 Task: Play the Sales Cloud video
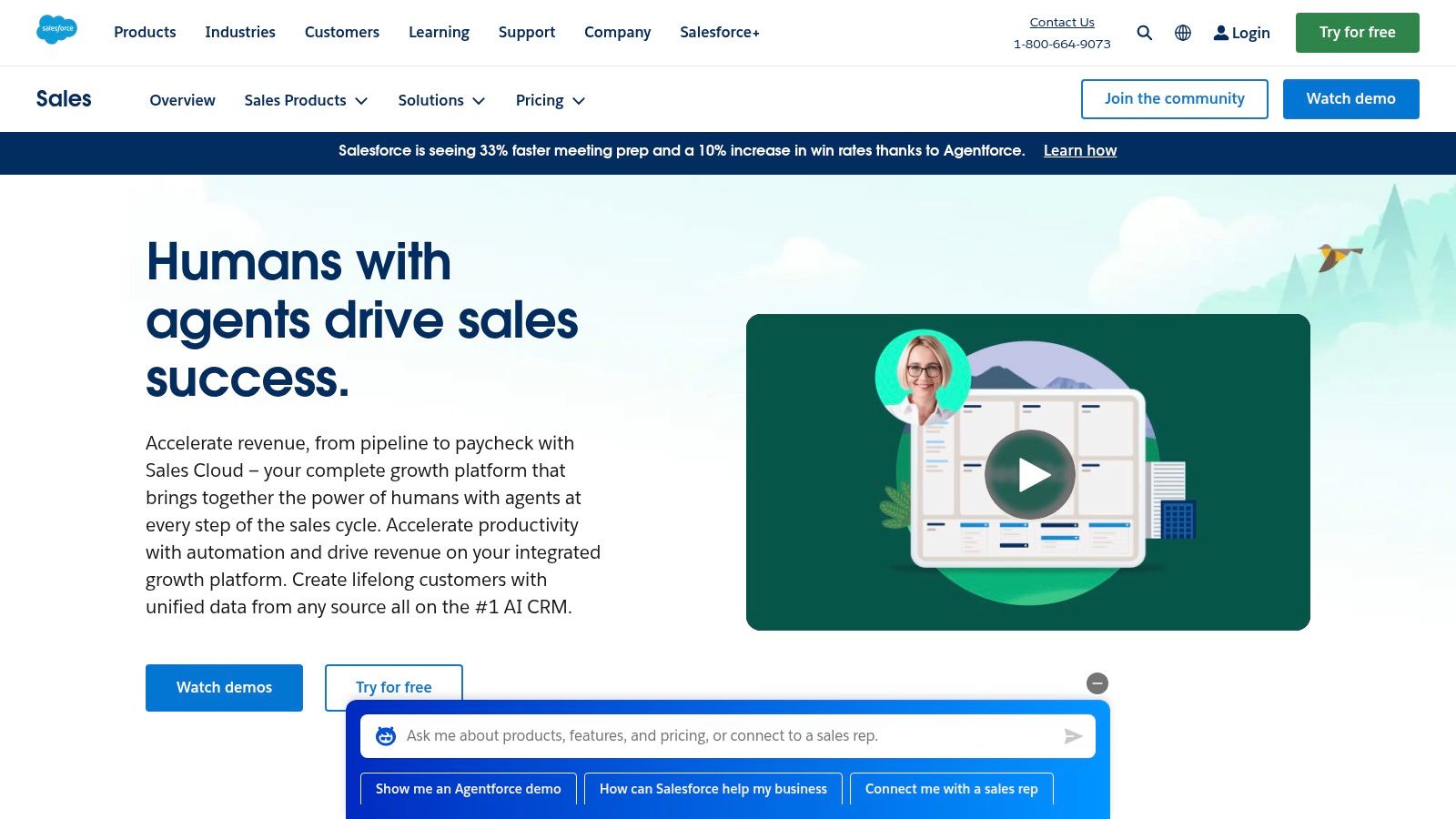(1030, 474)
